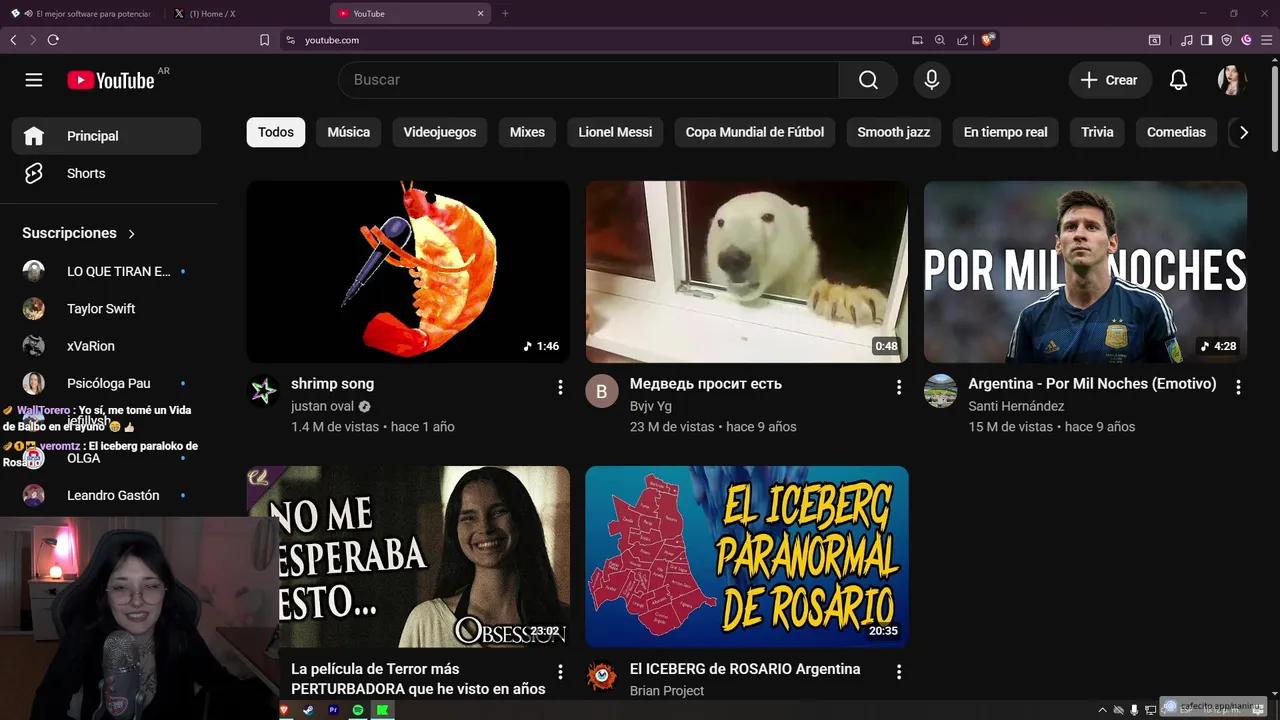Viewport: 1280px width, 720px height.
Task: Open a new browser tab
Action: pyautogui.click(x=505, y=13)
